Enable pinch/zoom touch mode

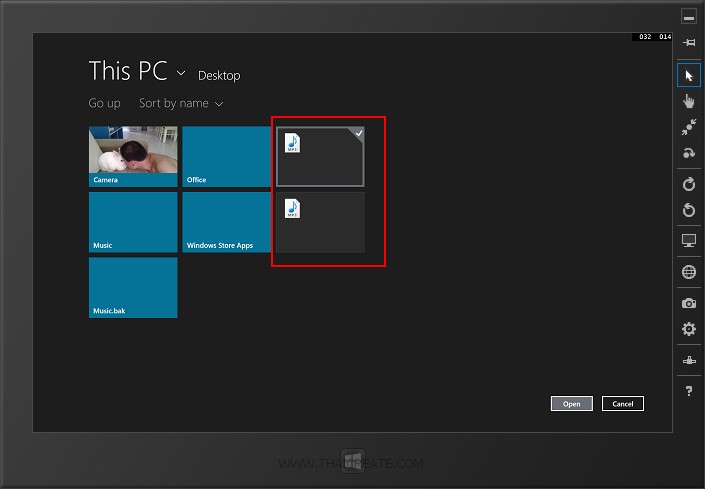click(688, 127)
